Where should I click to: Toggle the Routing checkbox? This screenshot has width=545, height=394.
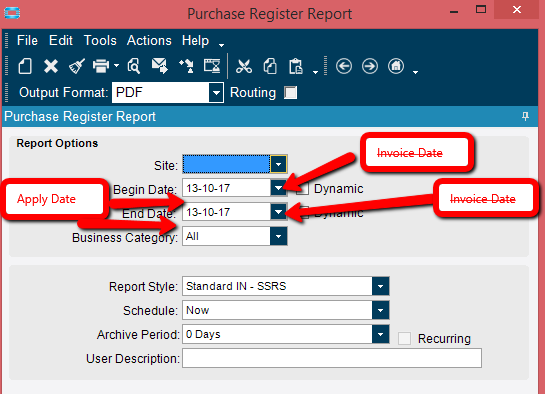coord(291,93)
